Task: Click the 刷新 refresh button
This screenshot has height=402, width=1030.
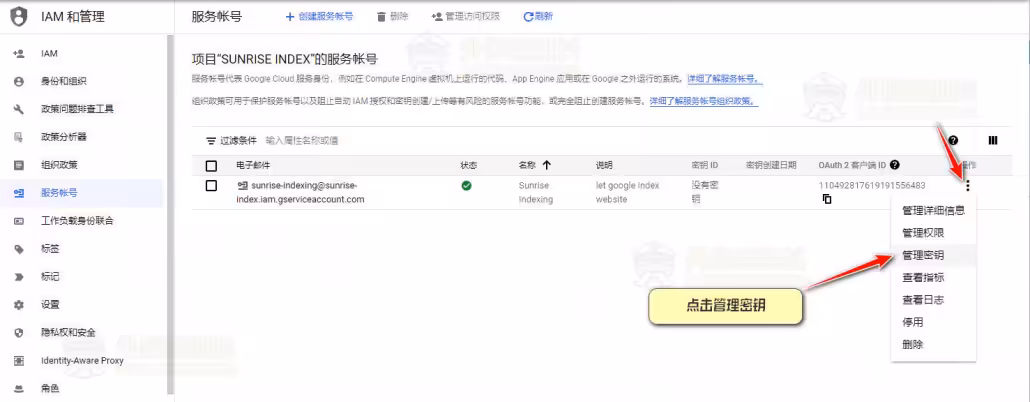Action: (538, 16)
